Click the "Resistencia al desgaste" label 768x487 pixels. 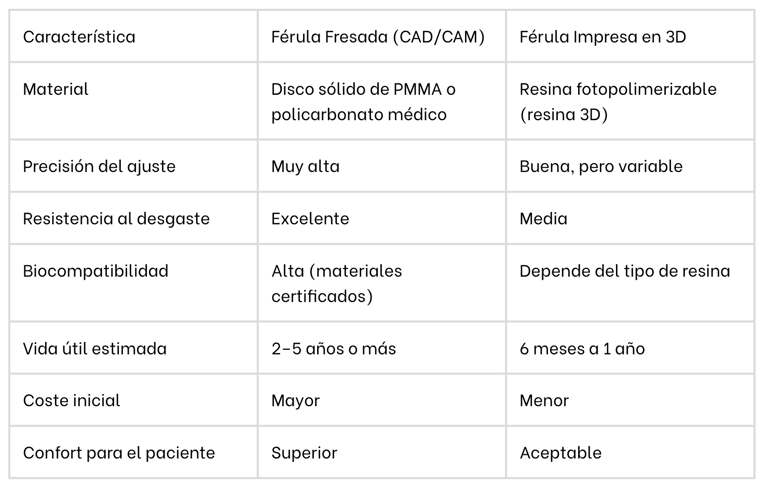(116, 218)
